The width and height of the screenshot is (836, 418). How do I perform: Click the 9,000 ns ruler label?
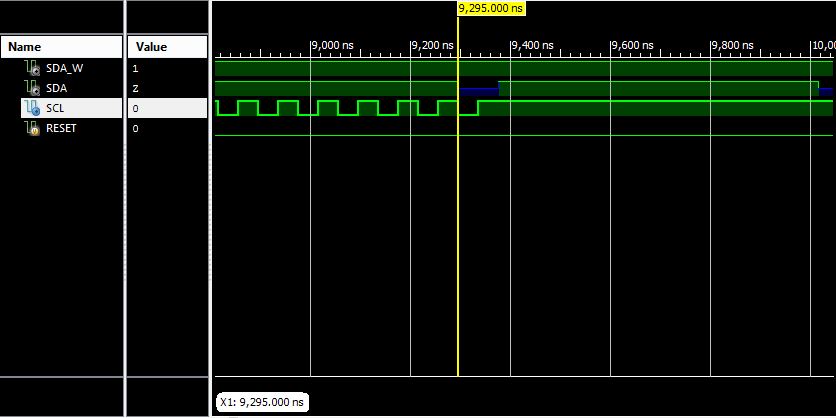(x=333, y=45)
